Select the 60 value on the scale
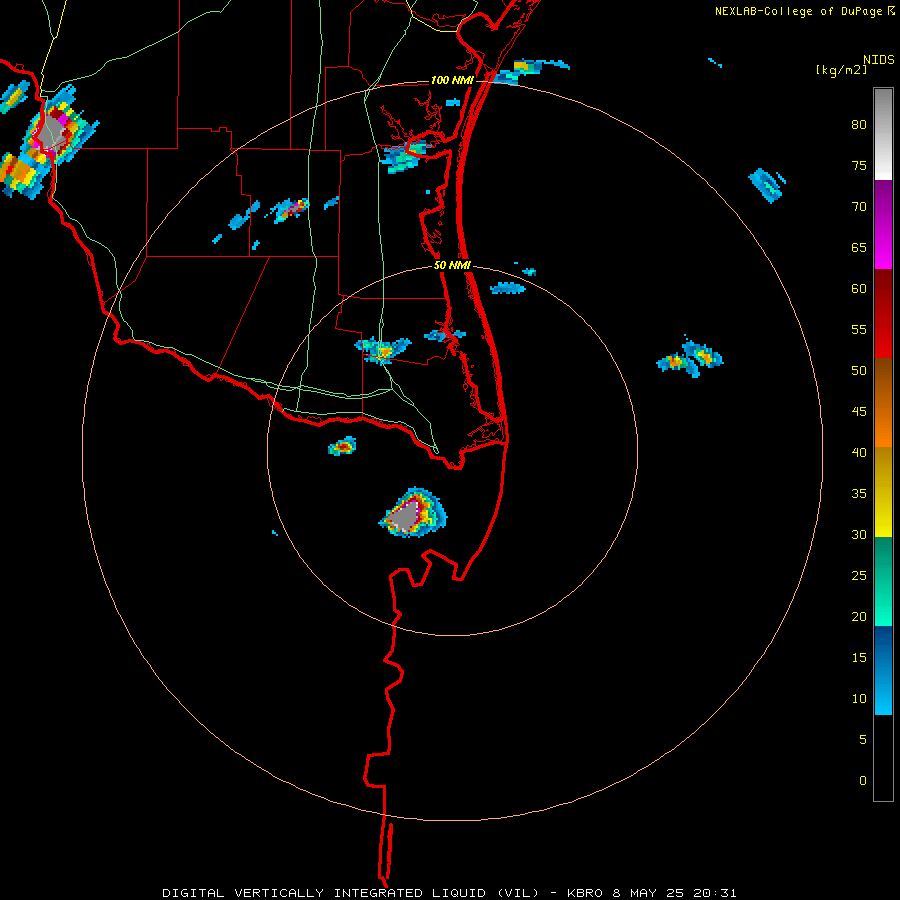Viewport: 900px width, 900px height. coord(859,289)
